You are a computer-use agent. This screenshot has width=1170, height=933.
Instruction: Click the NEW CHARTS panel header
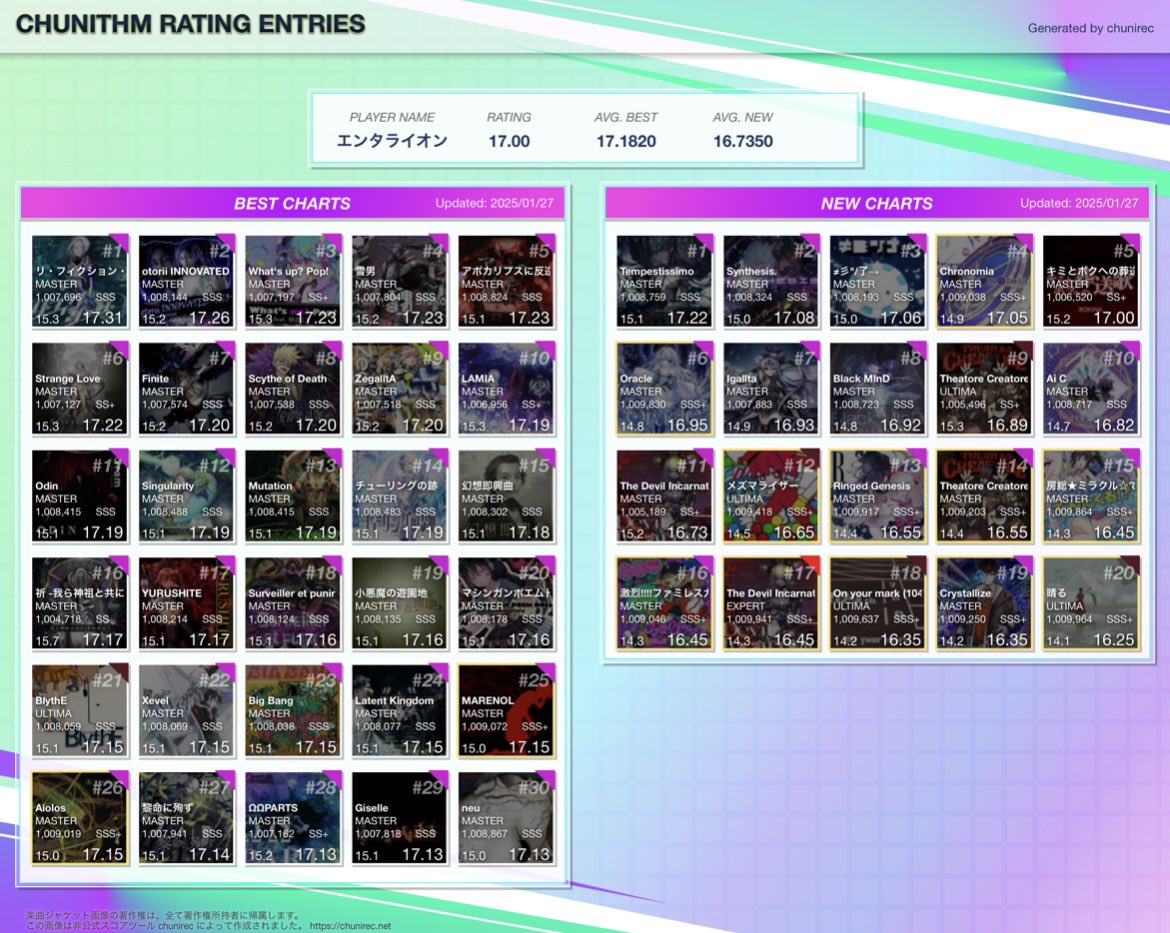click(877, 203)
